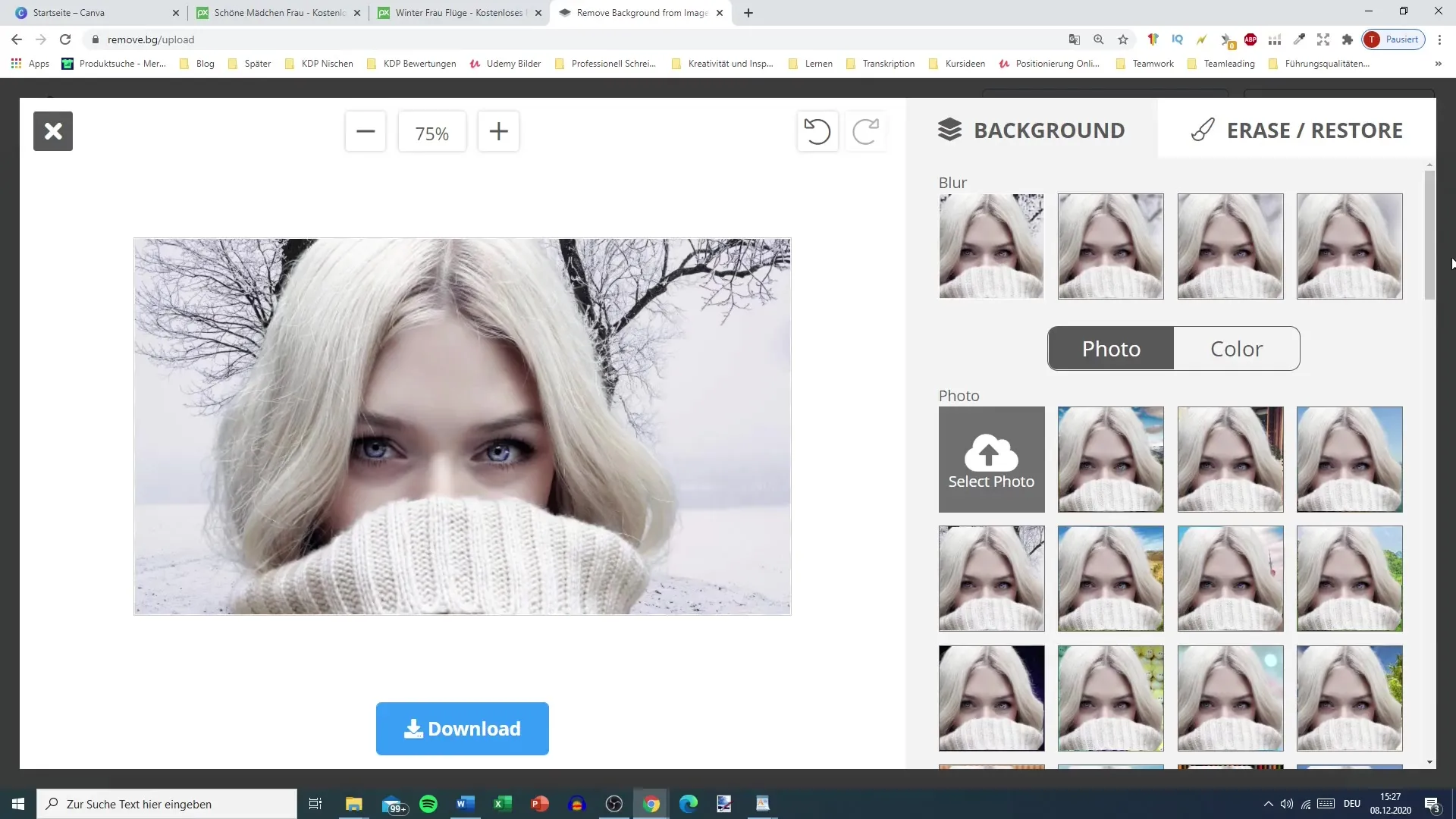1456x819 pixels.
Task: Open the notification center icon
Action: (1432, 804)
